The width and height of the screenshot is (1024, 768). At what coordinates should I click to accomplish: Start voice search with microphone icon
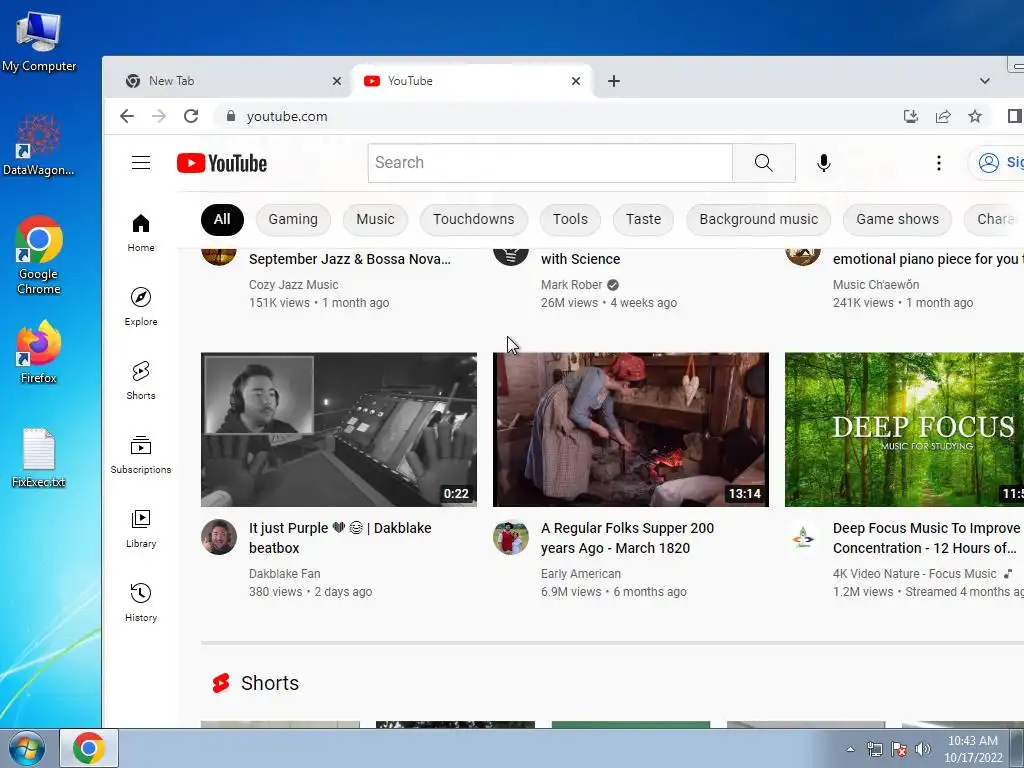click(x=824, y=163)
